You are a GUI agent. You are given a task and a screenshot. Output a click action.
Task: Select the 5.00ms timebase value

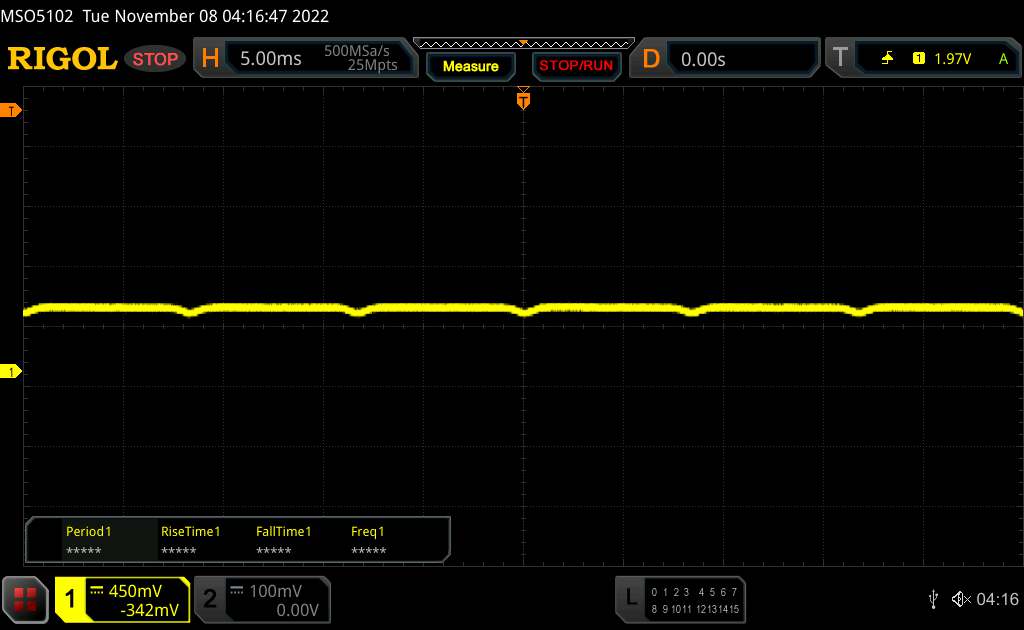[270, 59]
